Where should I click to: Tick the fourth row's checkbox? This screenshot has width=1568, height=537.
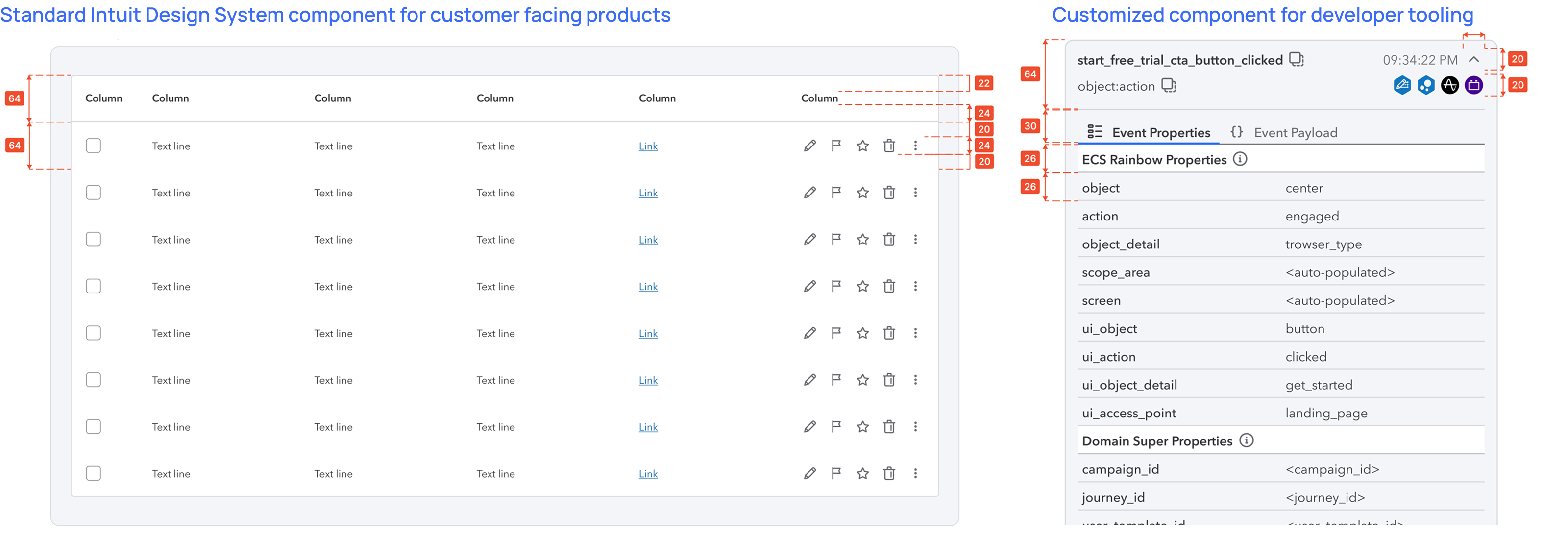coord(93,286)
